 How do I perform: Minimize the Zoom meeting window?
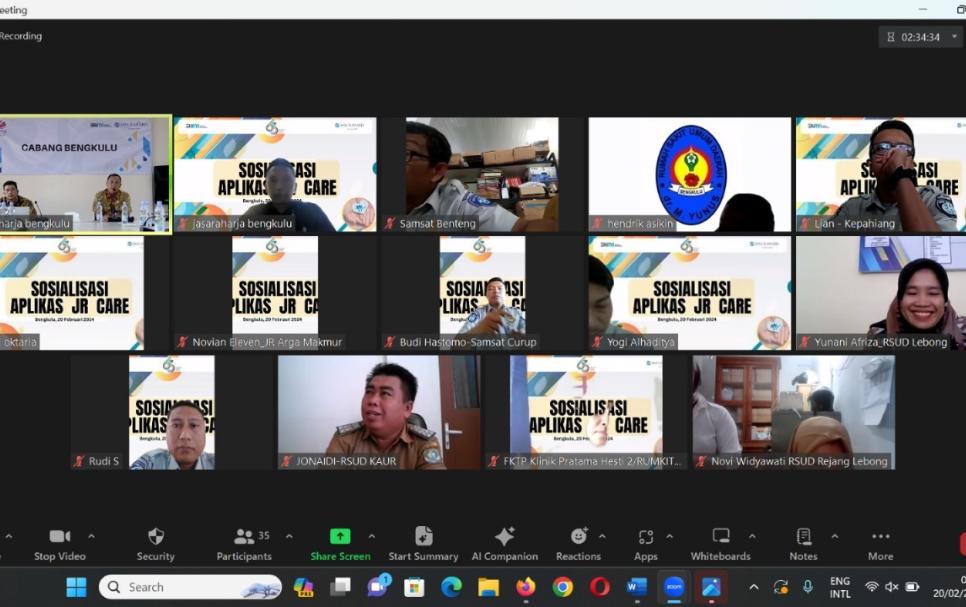(922, 9)
